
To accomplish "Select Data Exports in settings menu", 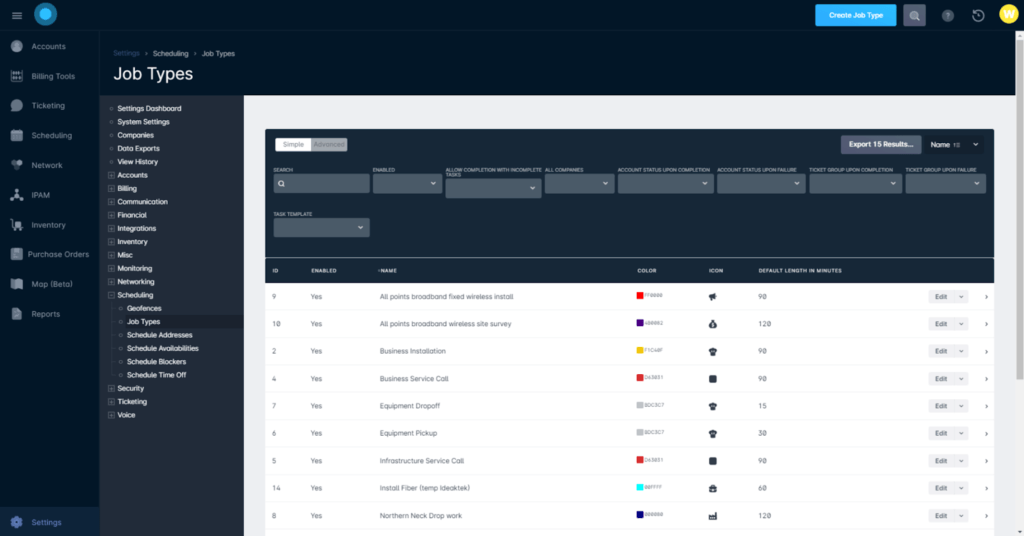I will (138, 149).
